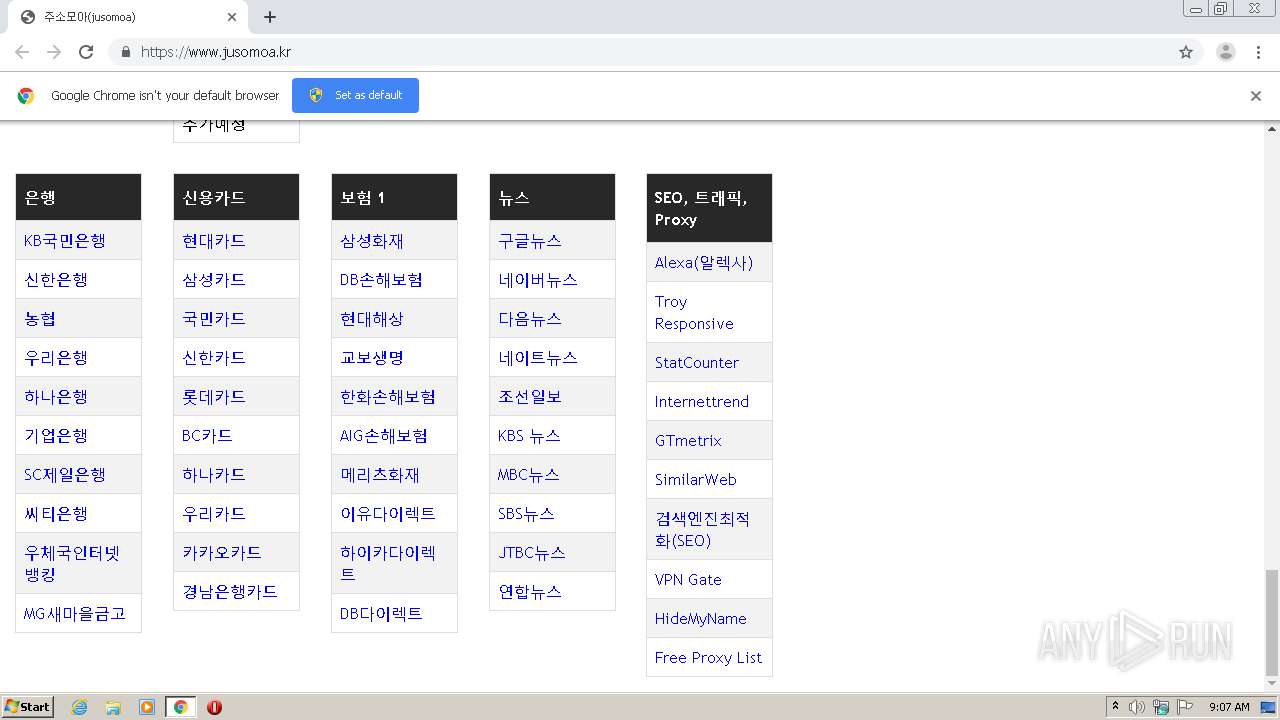Go to the KBS 뉴스 link
The height and width of the screenshot is (720, 1280).
529,436
